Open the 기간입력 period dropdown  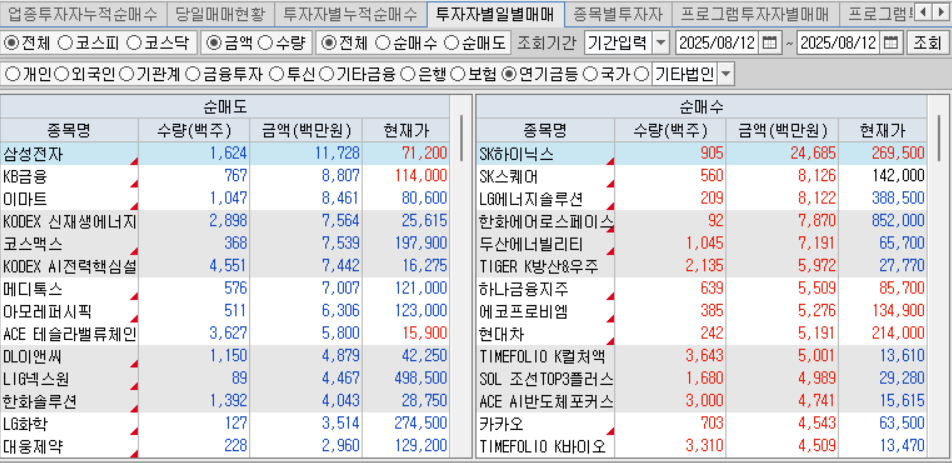(x=661, y=43)
